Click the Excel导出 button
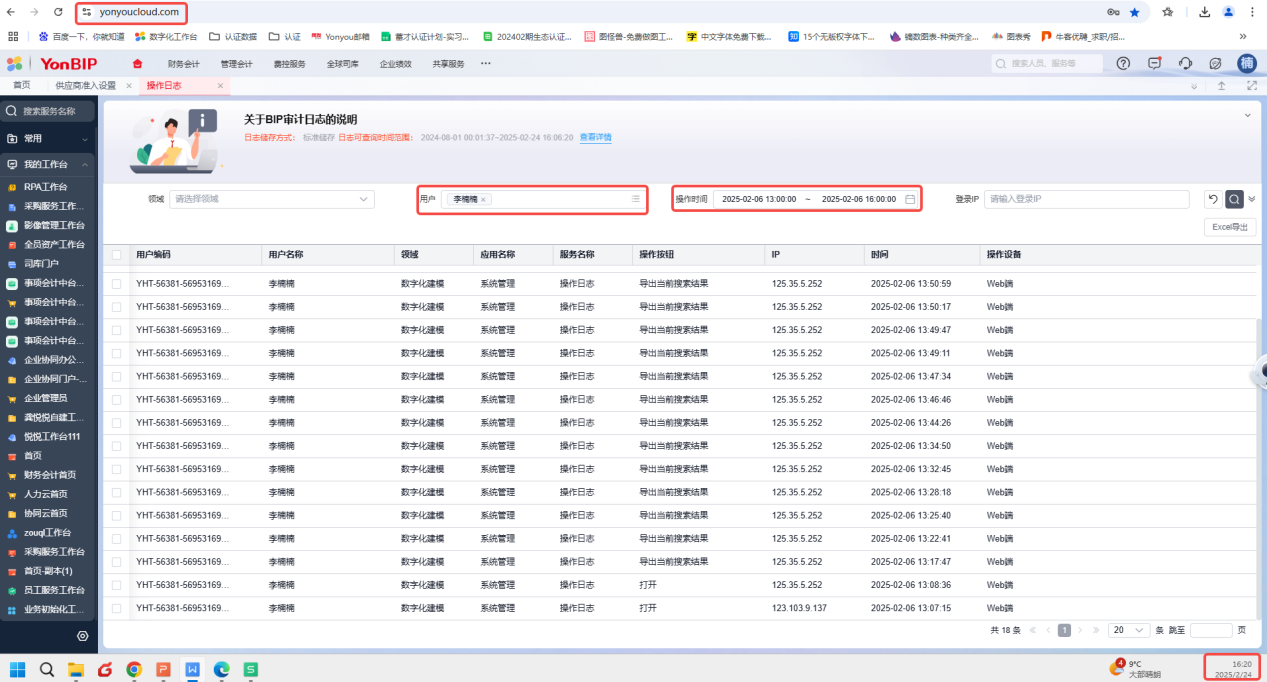The image size is (1267, 682). [1229, 227]
